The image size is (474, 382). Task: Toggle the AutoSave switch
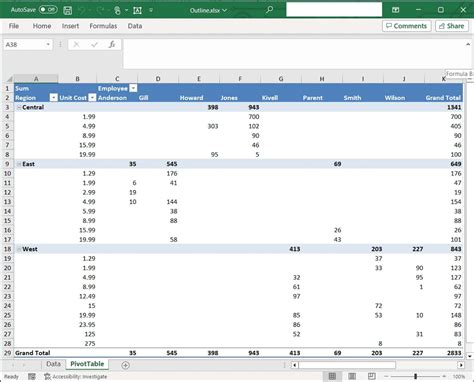(x=48, y=10)
